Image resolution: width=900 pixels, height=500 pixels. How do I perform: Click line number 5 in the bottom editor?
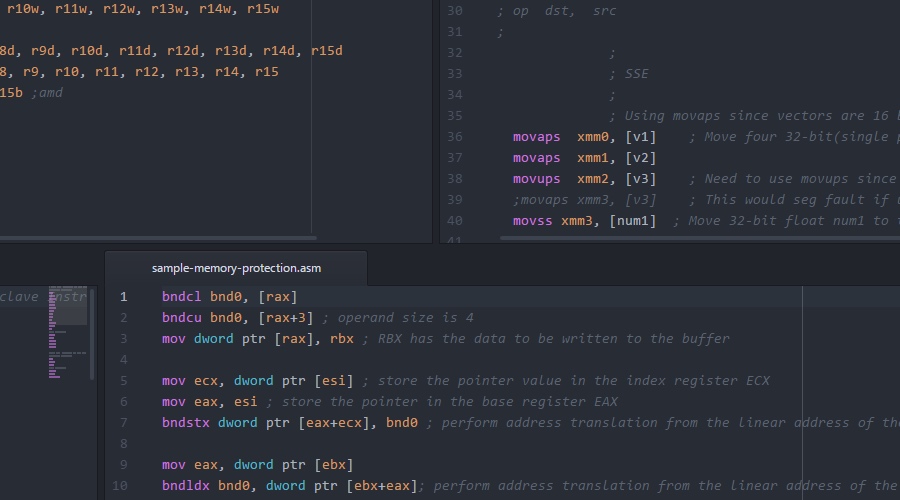click(123, 381)
